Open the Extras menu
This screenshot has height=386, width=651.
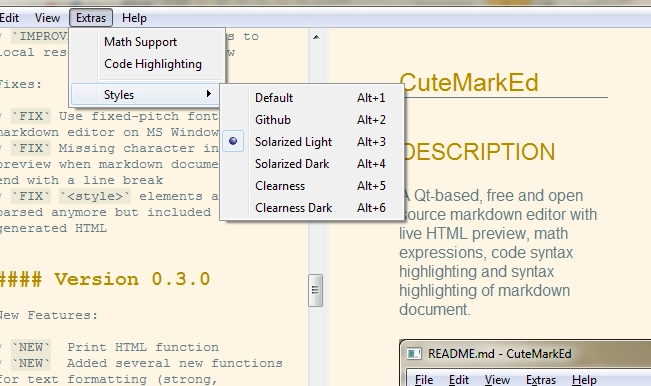point(91,18)
